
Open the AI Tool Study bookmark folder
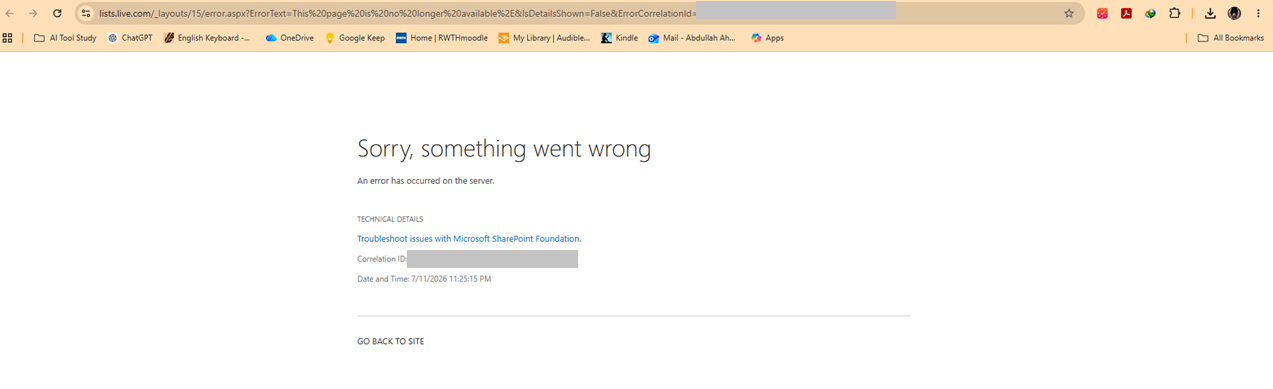pos(65,38)
